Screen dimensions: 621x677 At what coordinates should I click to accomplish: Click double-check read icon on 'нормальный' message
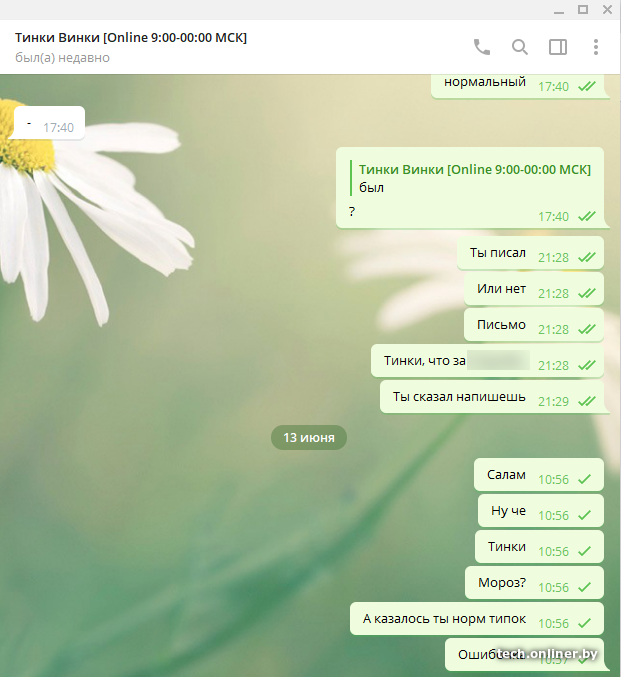pos(587,86)
